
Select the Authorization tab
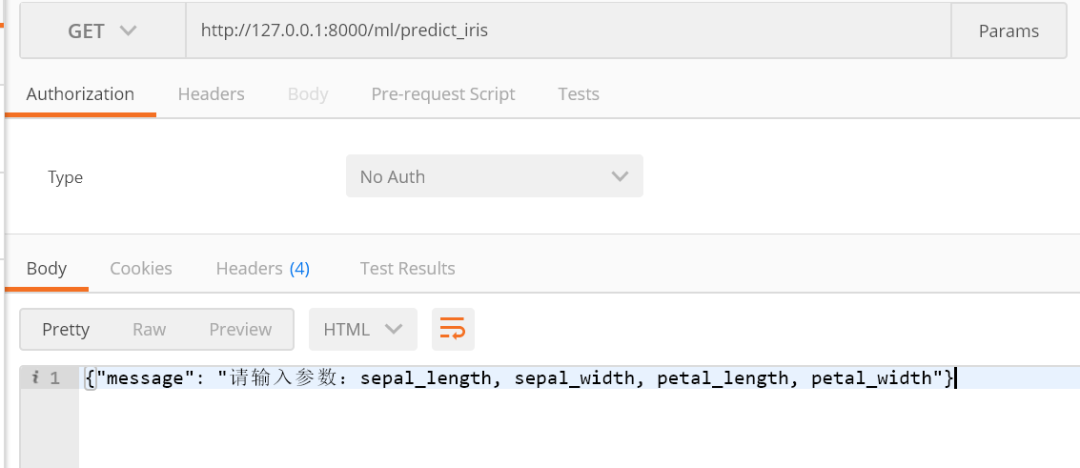coord(80,94)
